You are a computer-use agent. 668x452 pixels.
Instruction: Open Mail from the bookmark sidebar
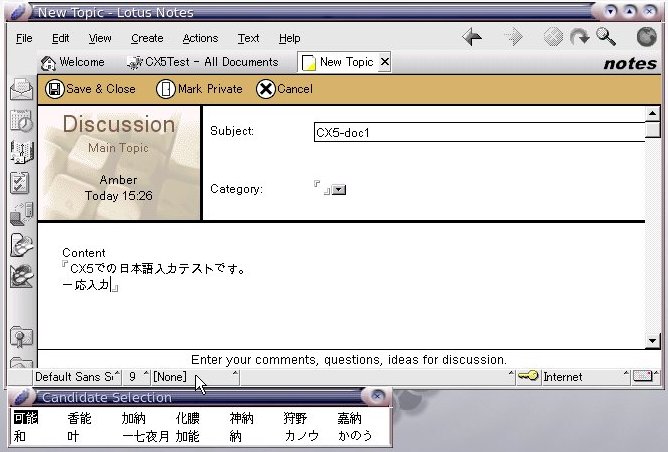coord(21,89)
